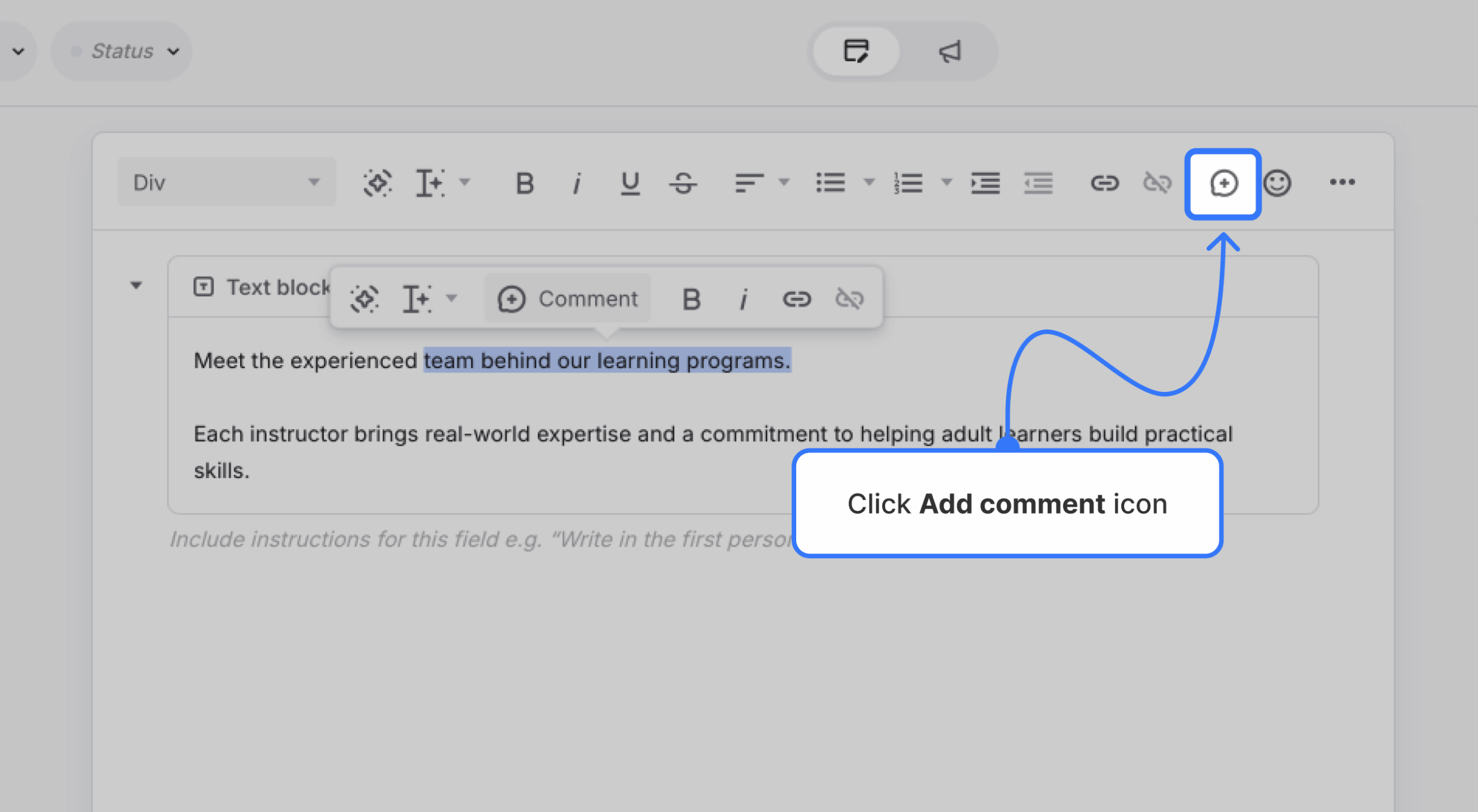Click the Add comment icon in the main toolbar
Screen dimensions: 1478x812
click(1223, 184)
